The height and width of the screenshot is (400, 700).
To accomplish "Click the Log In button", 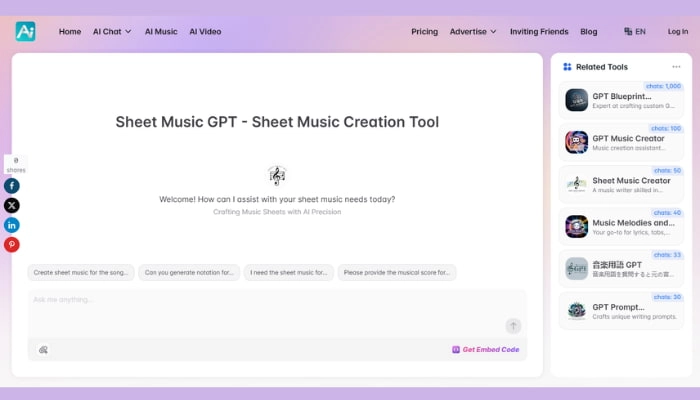I will click(678, 32).
